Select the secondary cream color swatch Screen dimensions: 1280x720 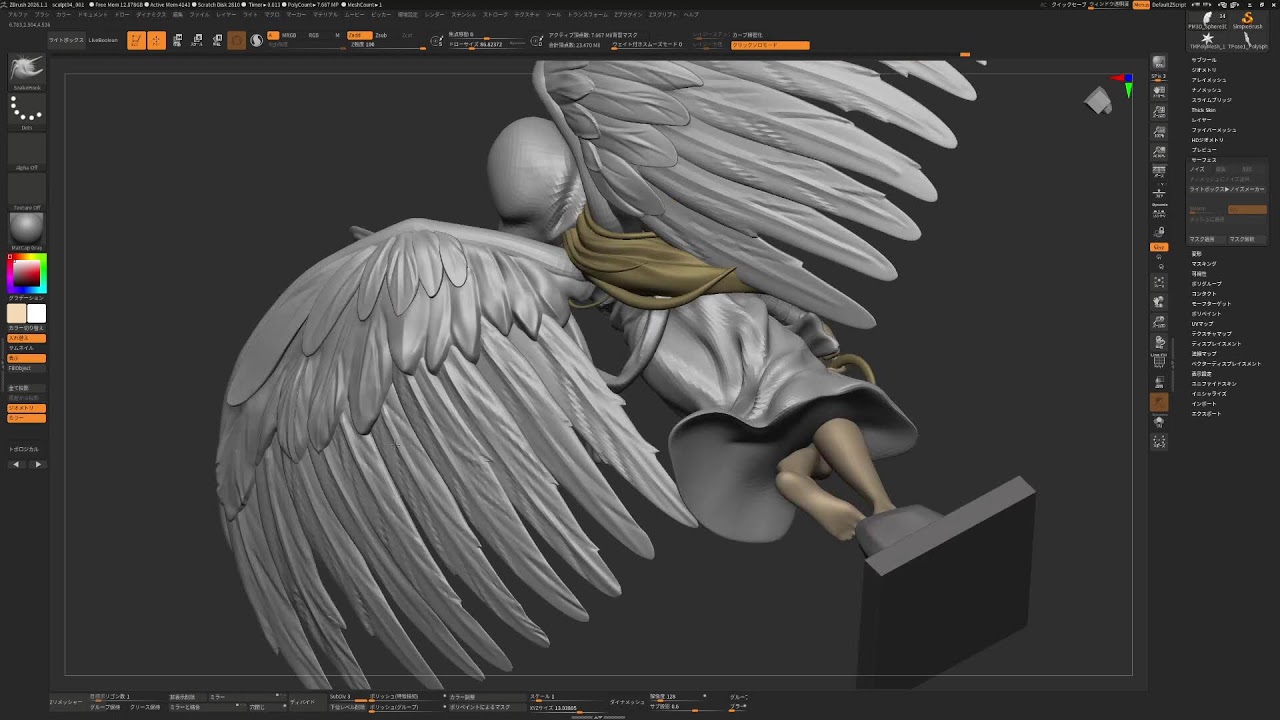17,314
